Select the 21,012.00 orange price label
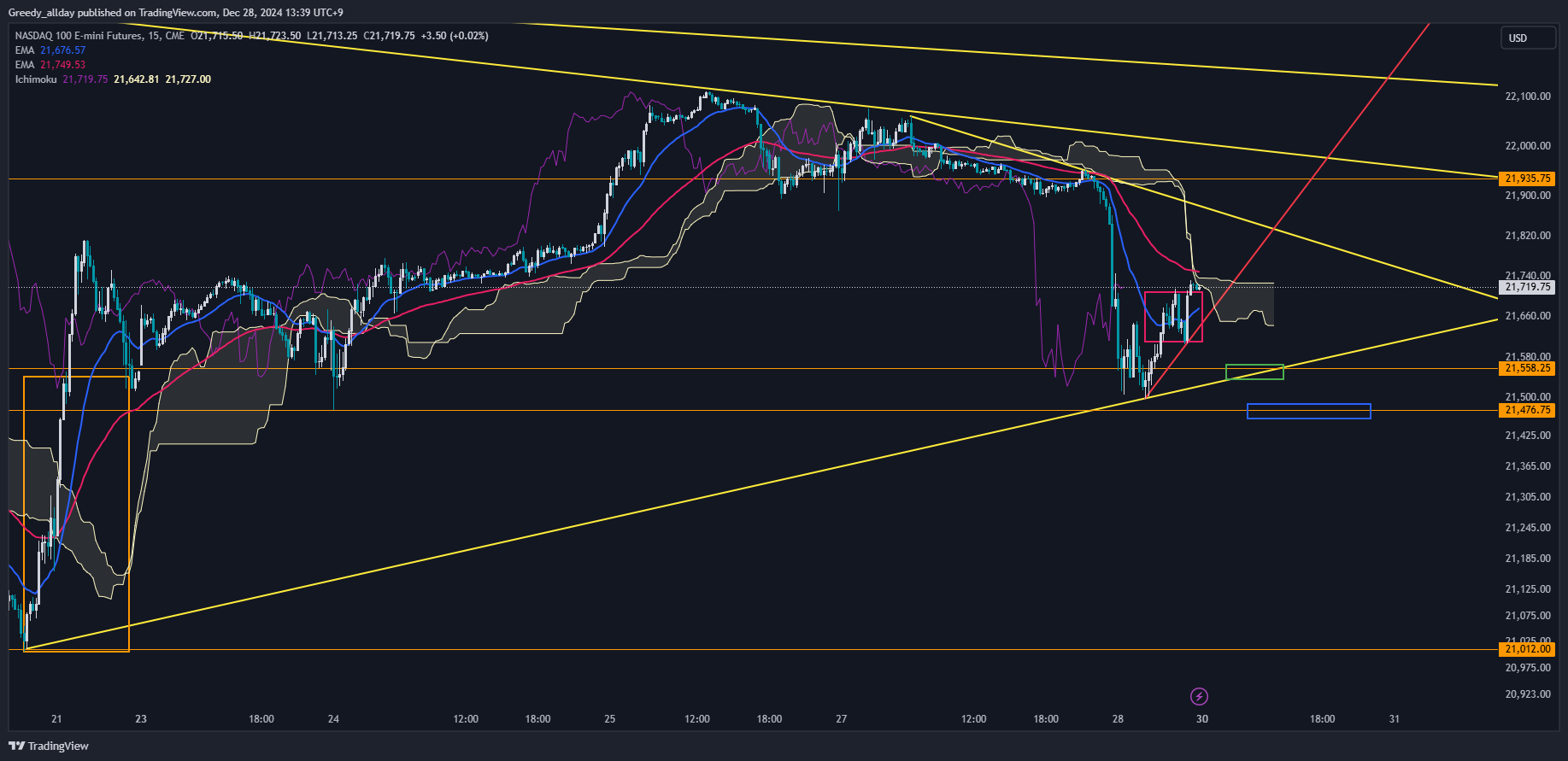This screenshot has width=1568, height=761. click(x=1527, y=649)
